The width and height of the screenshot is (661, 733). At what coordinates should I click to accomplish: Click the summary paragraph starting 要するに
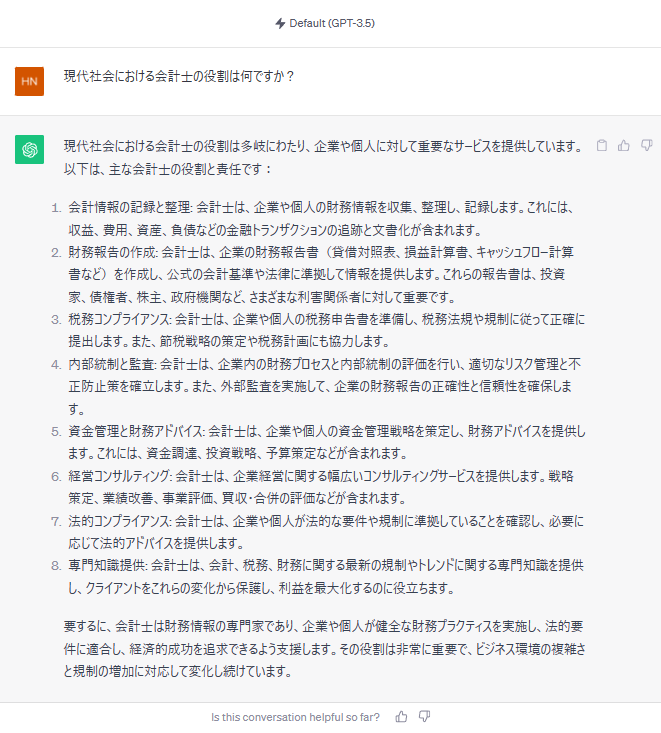(324, 649)
